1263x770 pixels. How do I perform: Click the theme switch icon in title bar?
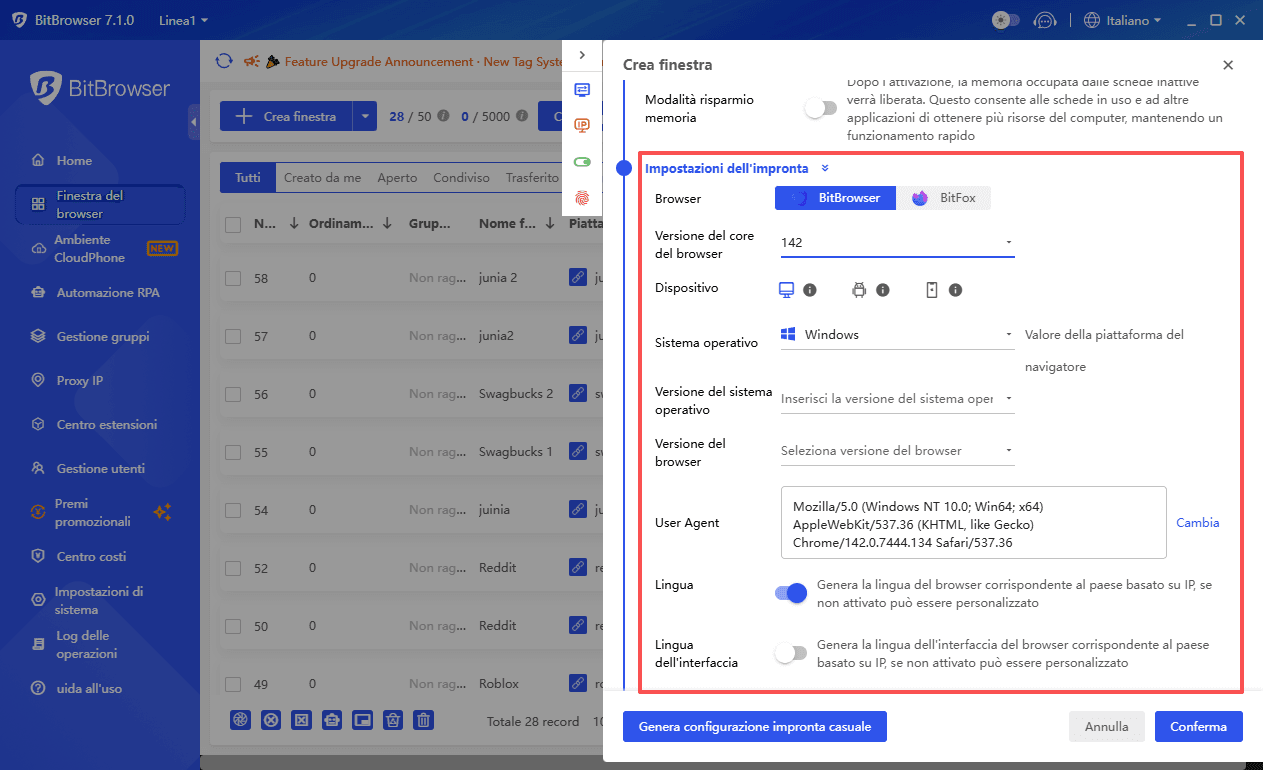tap(1005, 20)
